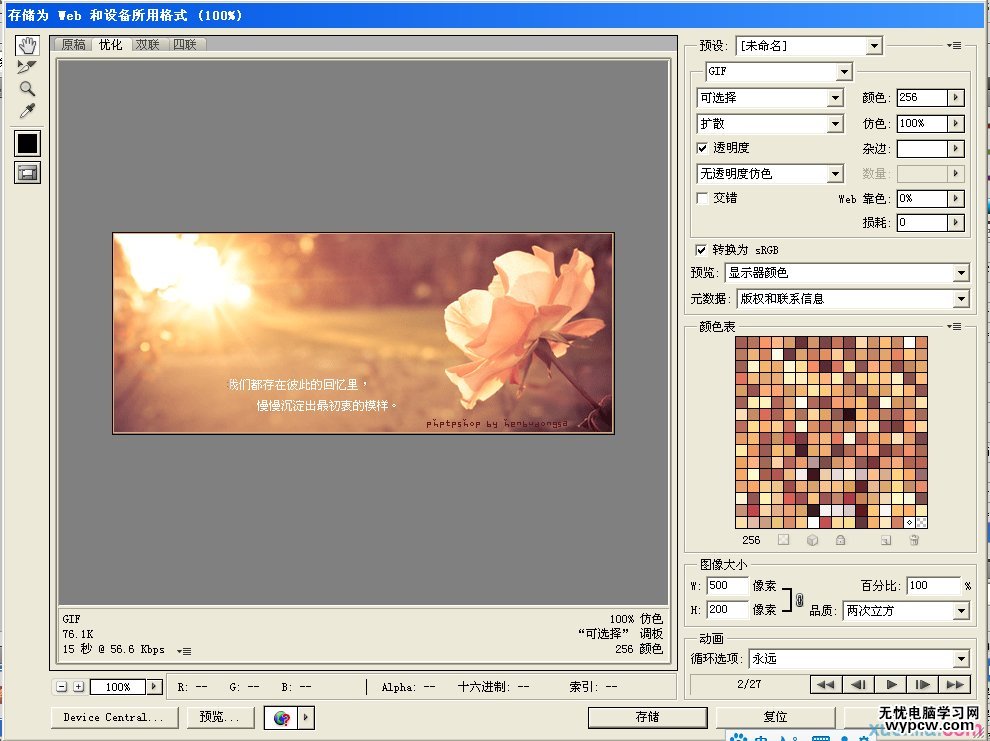Toggle slices visibility icon

coord(27,172)
